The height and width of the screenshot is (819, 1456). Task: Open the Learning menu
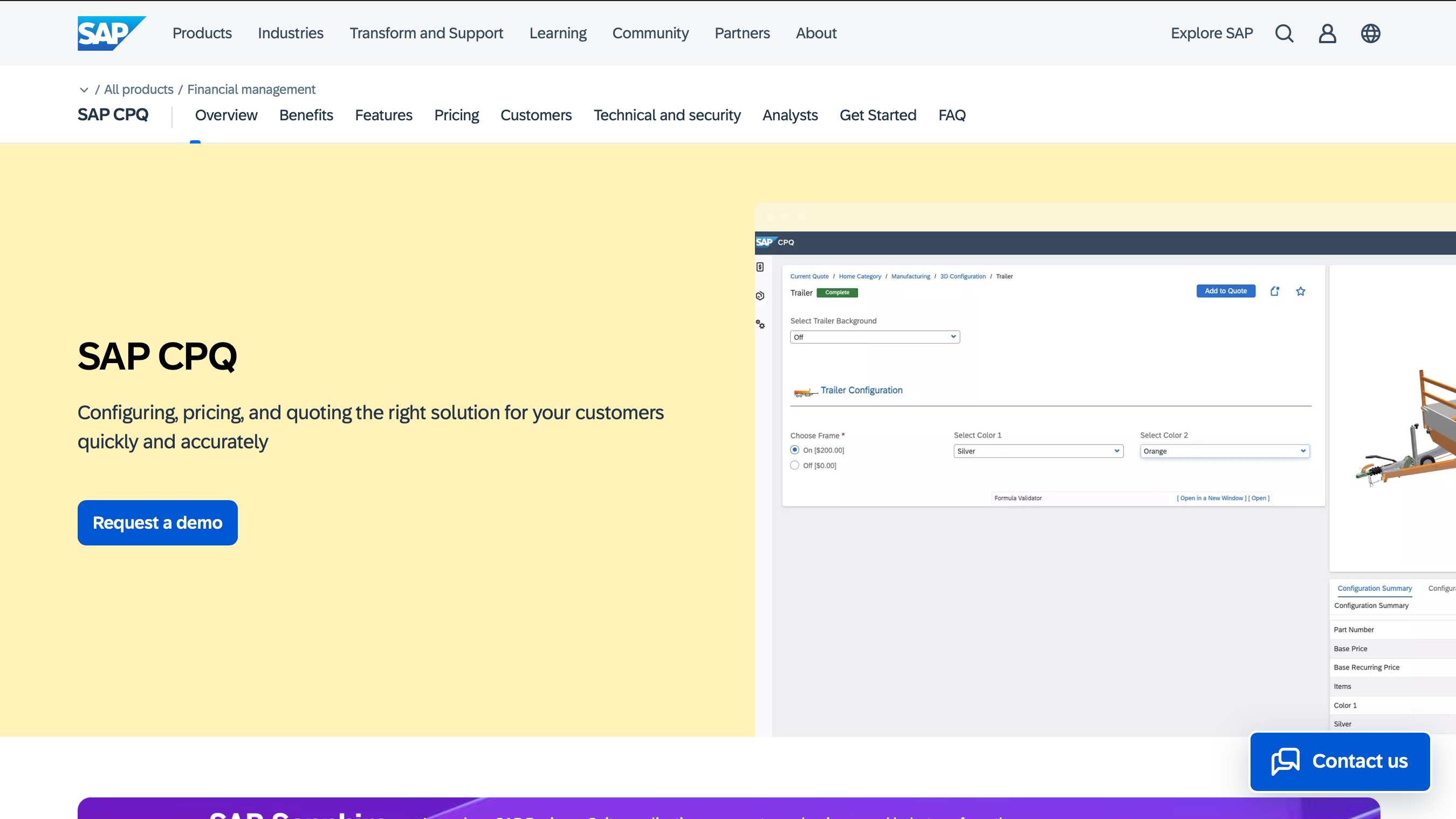pos(558,33)
